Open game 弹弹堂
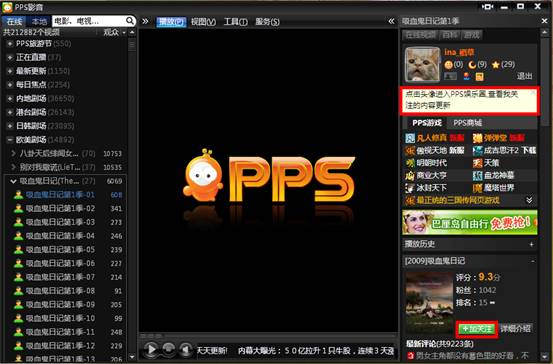The width and height of the screenshot is (553, 364). click(x=496, y=138)
